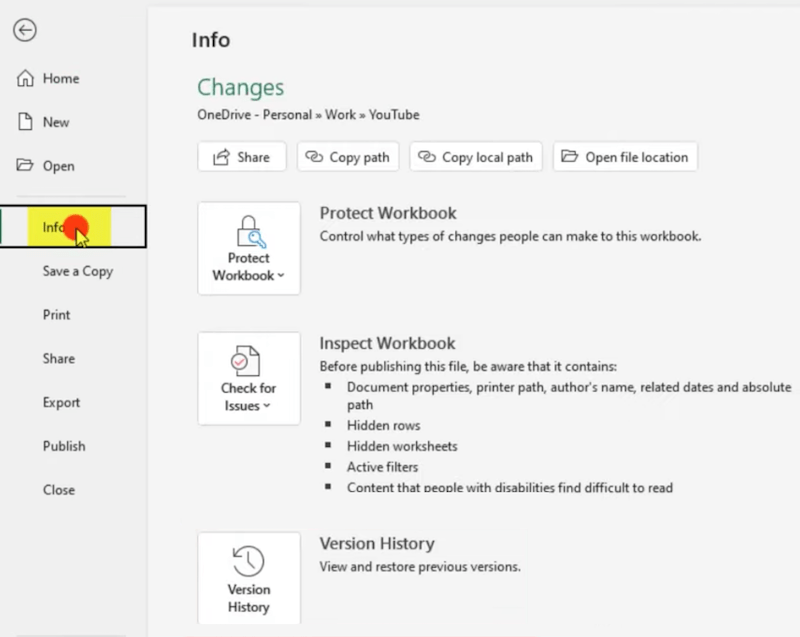This screenshot has height=637, width=800.
Task: Click the Work folder in the path
Action: click(x=340, y=115)
